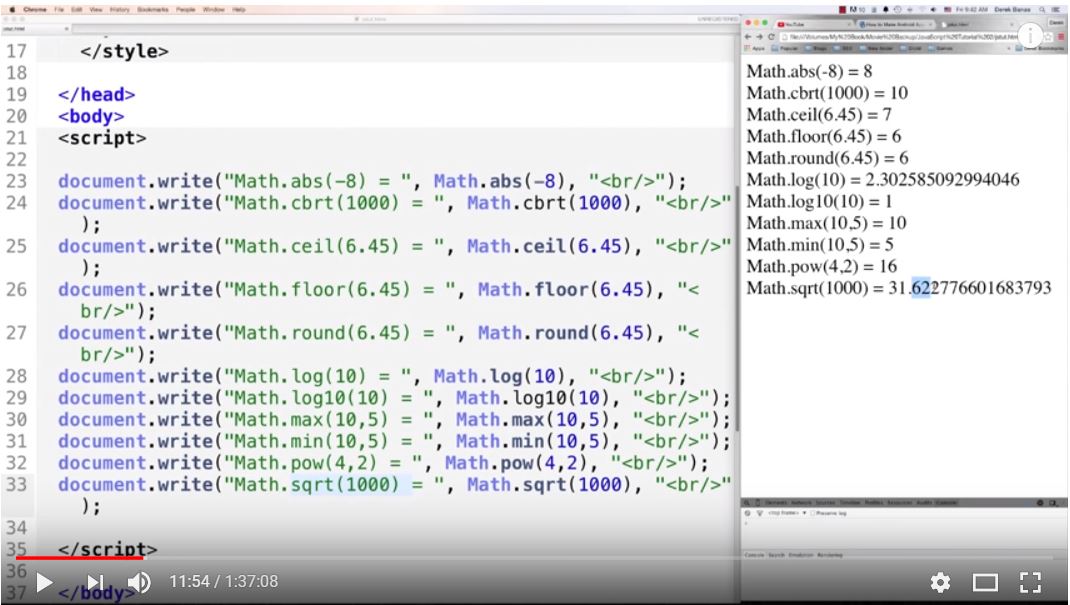This screenshot has height=605, width=1070.
Task: Toggle the DevTools device mode icon
Action: [x=757, y=503]
